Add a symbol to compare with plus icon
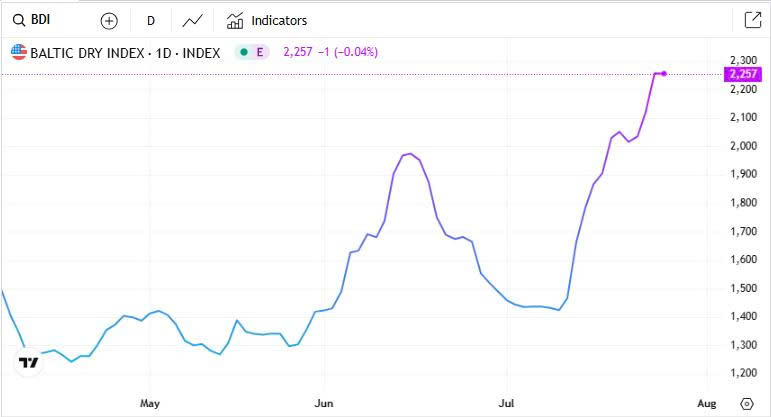This screenshot has height=417, width=771. [109, 21]
